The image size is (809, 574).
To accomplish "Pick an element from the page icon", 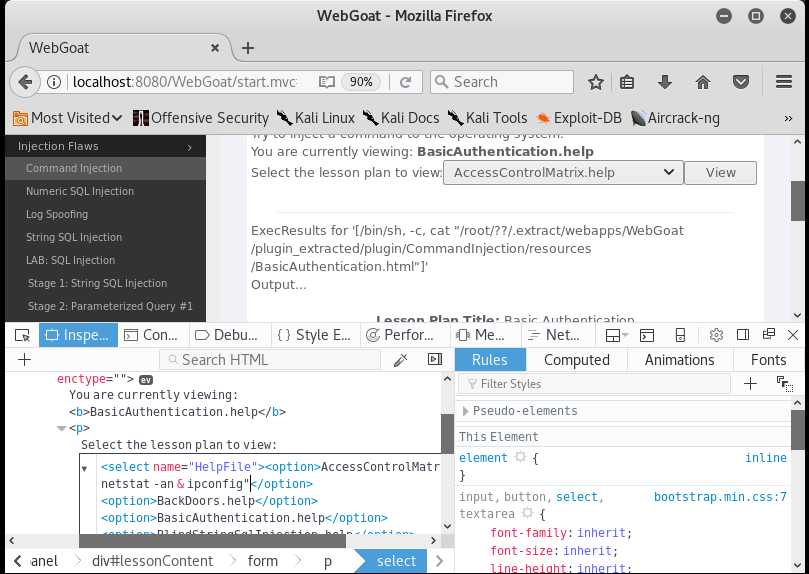I will point(22,335).
